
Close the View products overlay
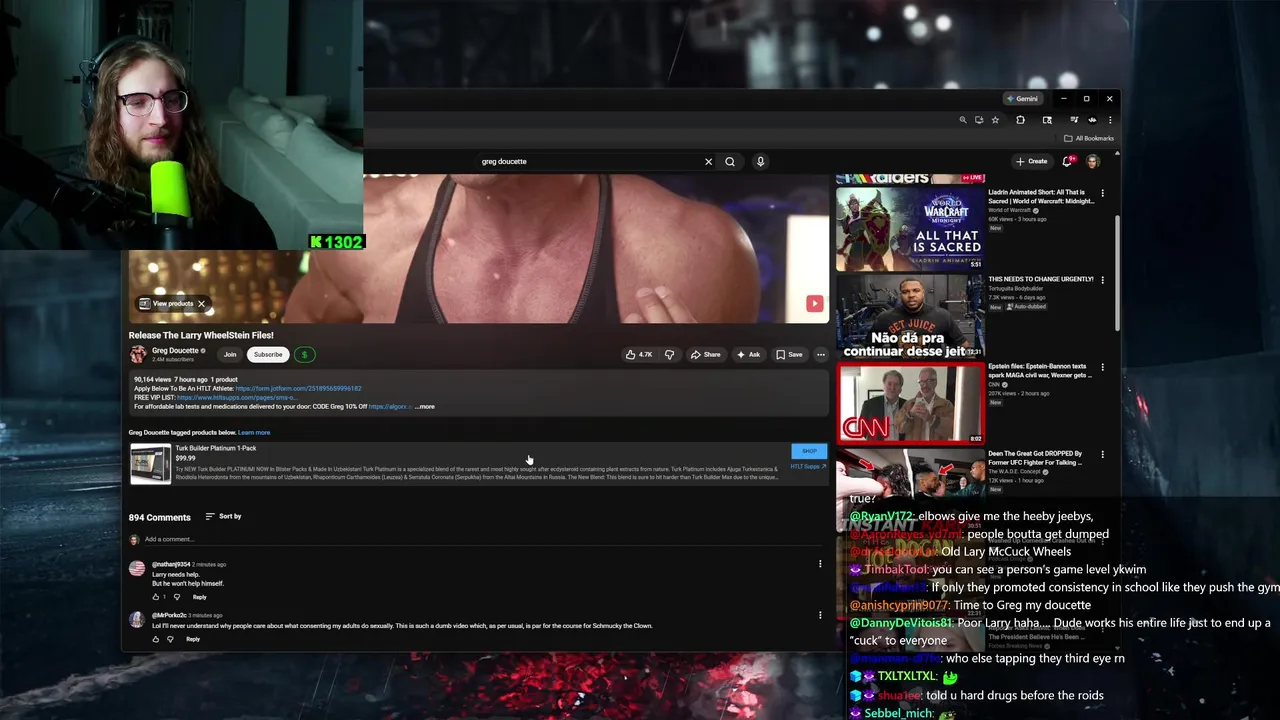(x=201, y=304)
